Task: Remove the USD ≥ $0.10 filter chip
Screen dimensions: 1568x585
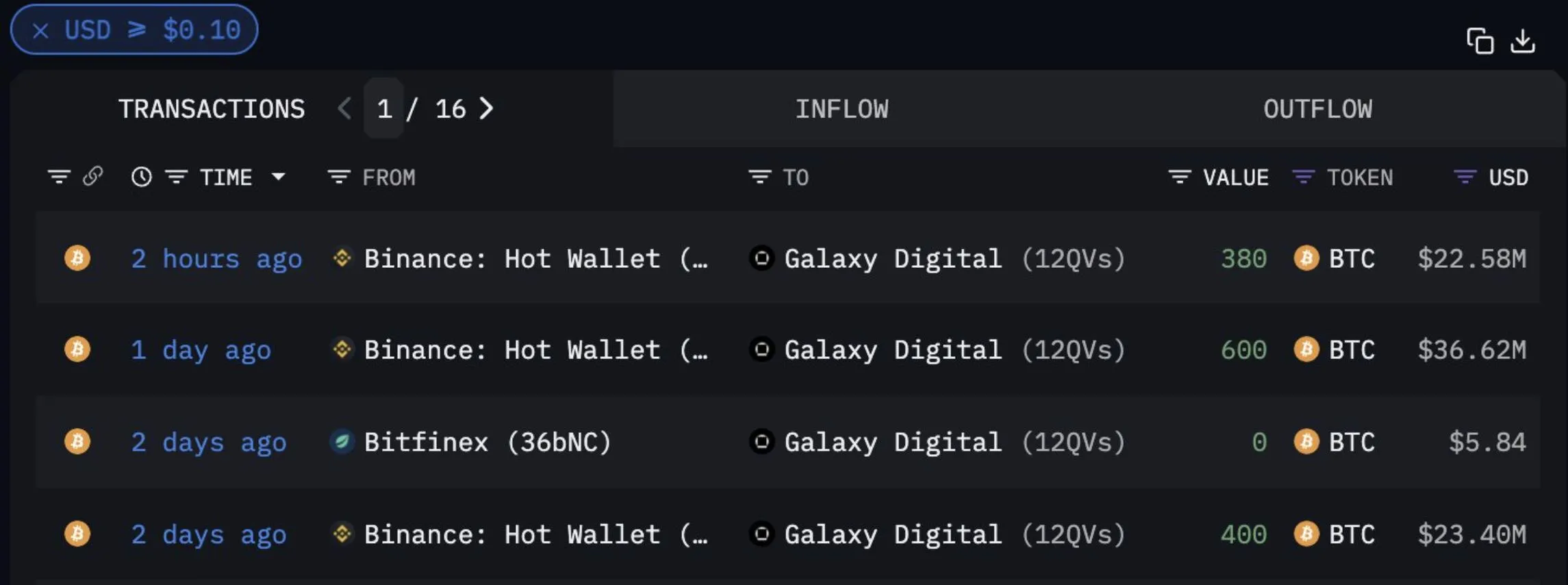Action: click(x=41, y=30)
